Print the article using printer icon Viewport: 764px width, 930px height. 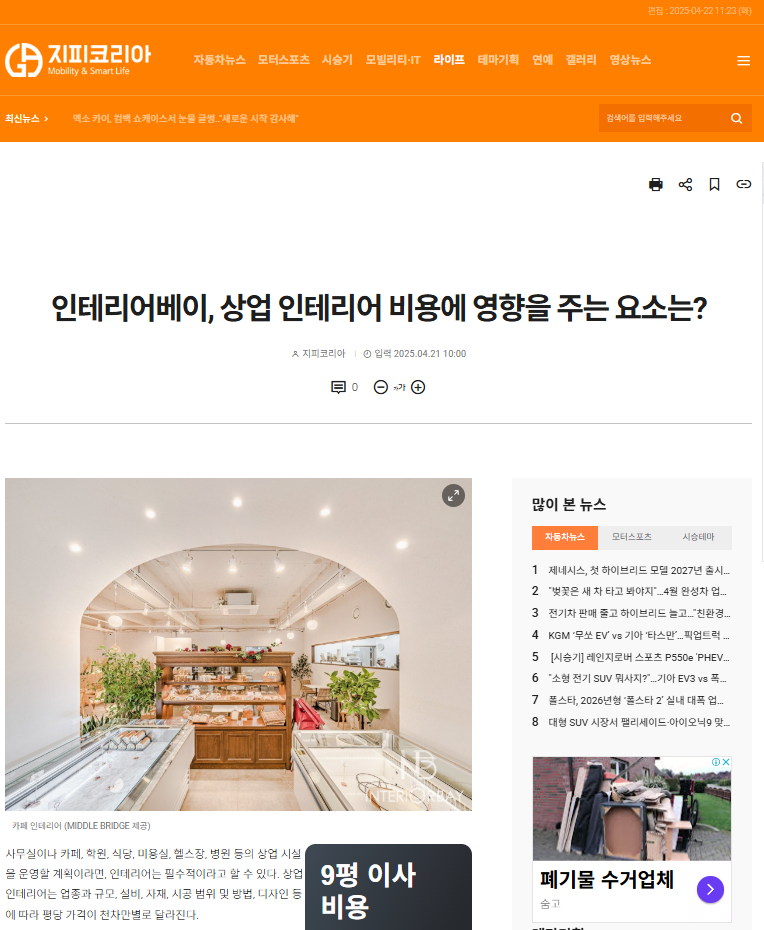[x=655, y=184]
